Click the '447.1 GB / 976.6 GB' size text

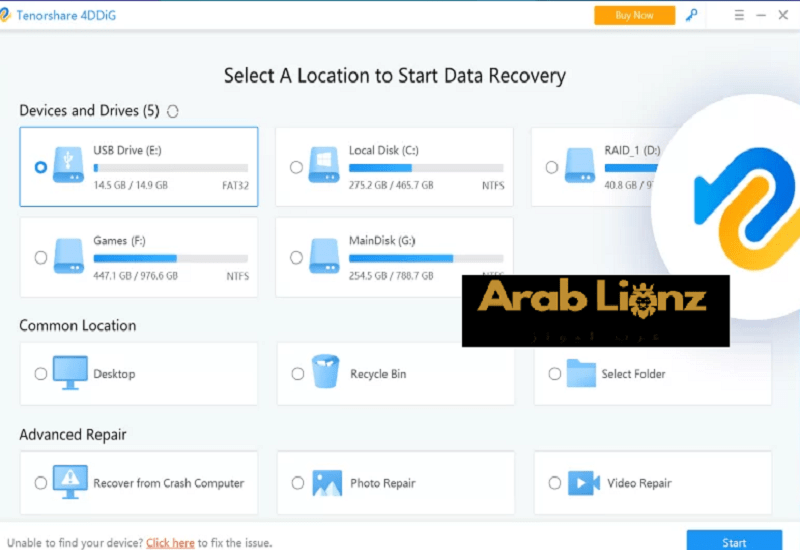[136, 276]
